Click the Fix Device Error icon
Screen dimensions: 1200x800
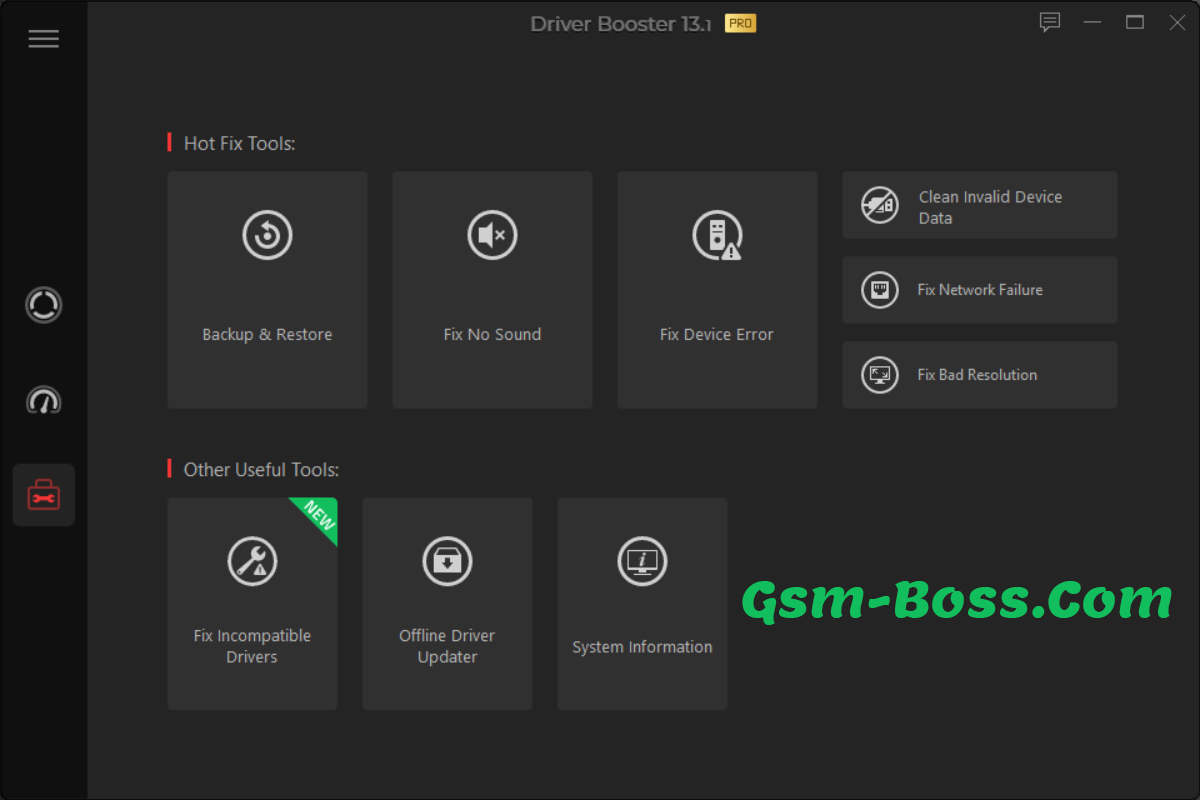pyautogui.click(x=717, y=236)
